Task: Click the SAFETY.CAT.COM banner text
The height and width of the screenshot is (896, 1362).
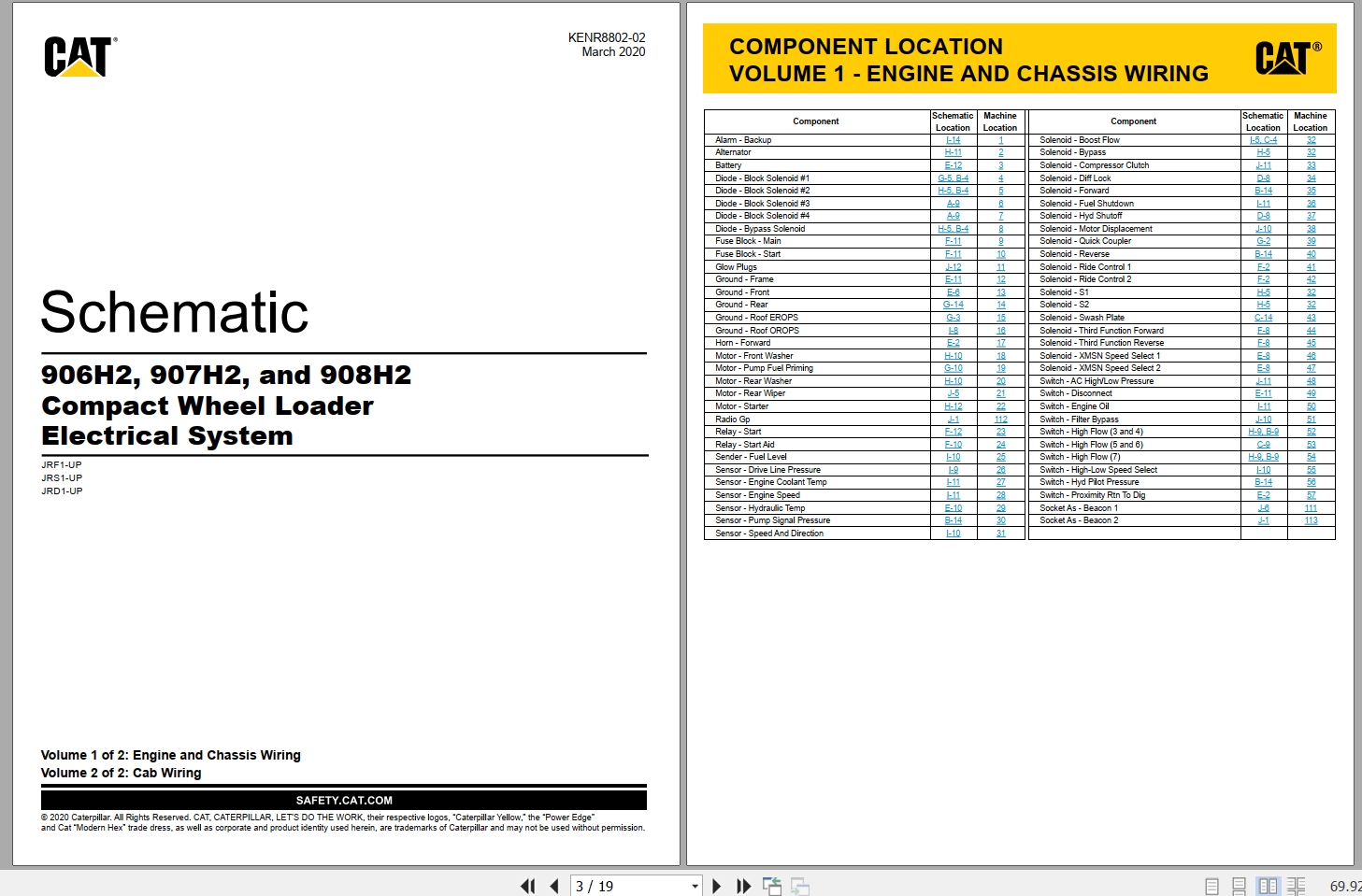Action: click(x=344, y=801)
